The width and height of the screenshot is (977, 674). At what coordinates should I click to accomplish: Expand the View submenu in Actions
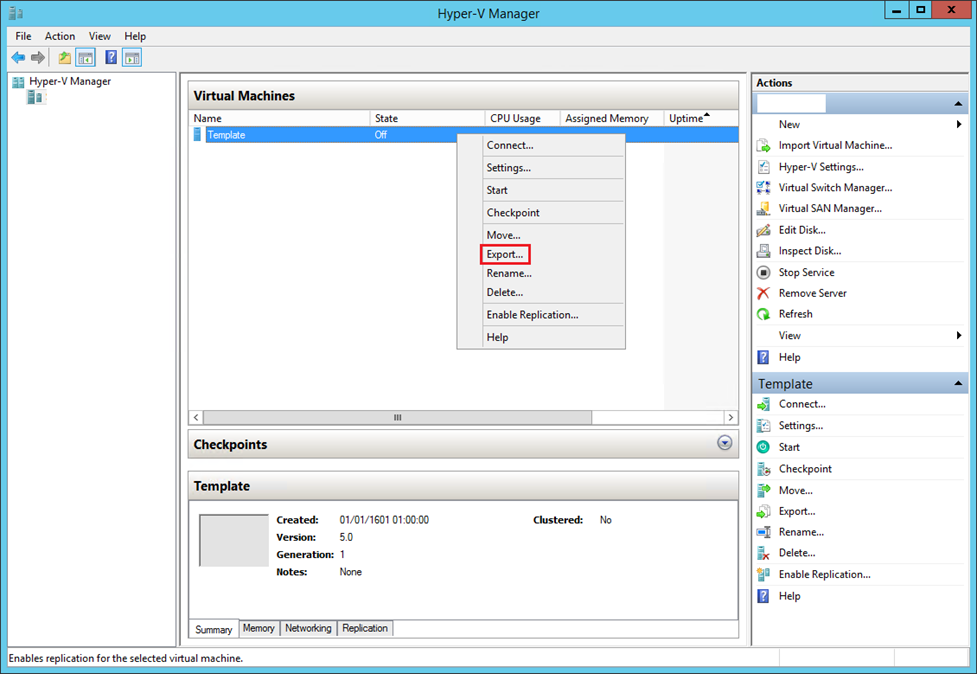[x=958, y=335]
